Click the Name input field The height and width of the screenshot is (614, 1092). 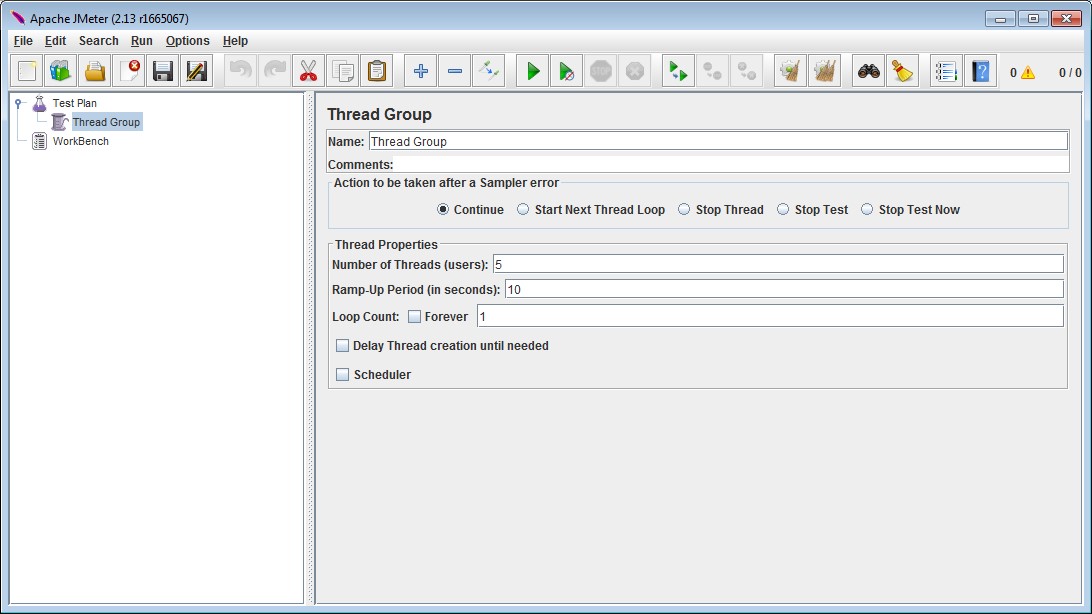tap(718, 141)
